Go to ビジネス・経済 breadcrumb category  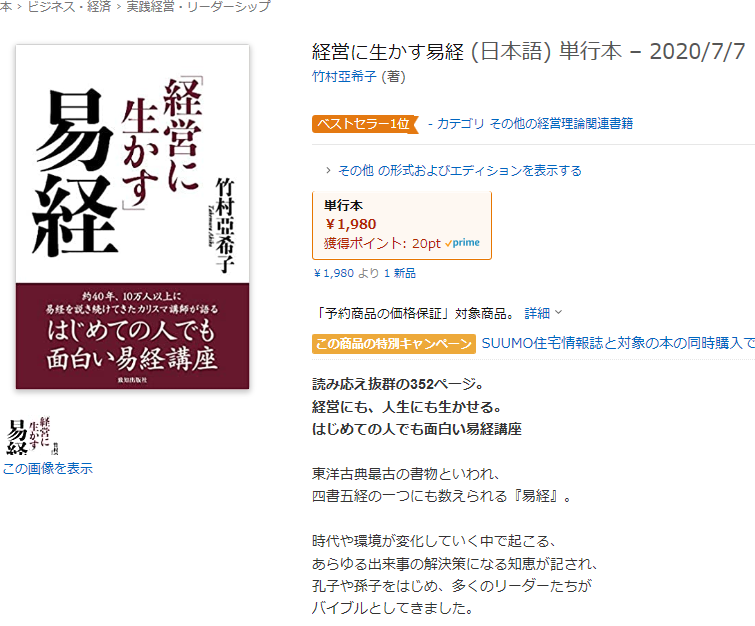tap(69, 7)
